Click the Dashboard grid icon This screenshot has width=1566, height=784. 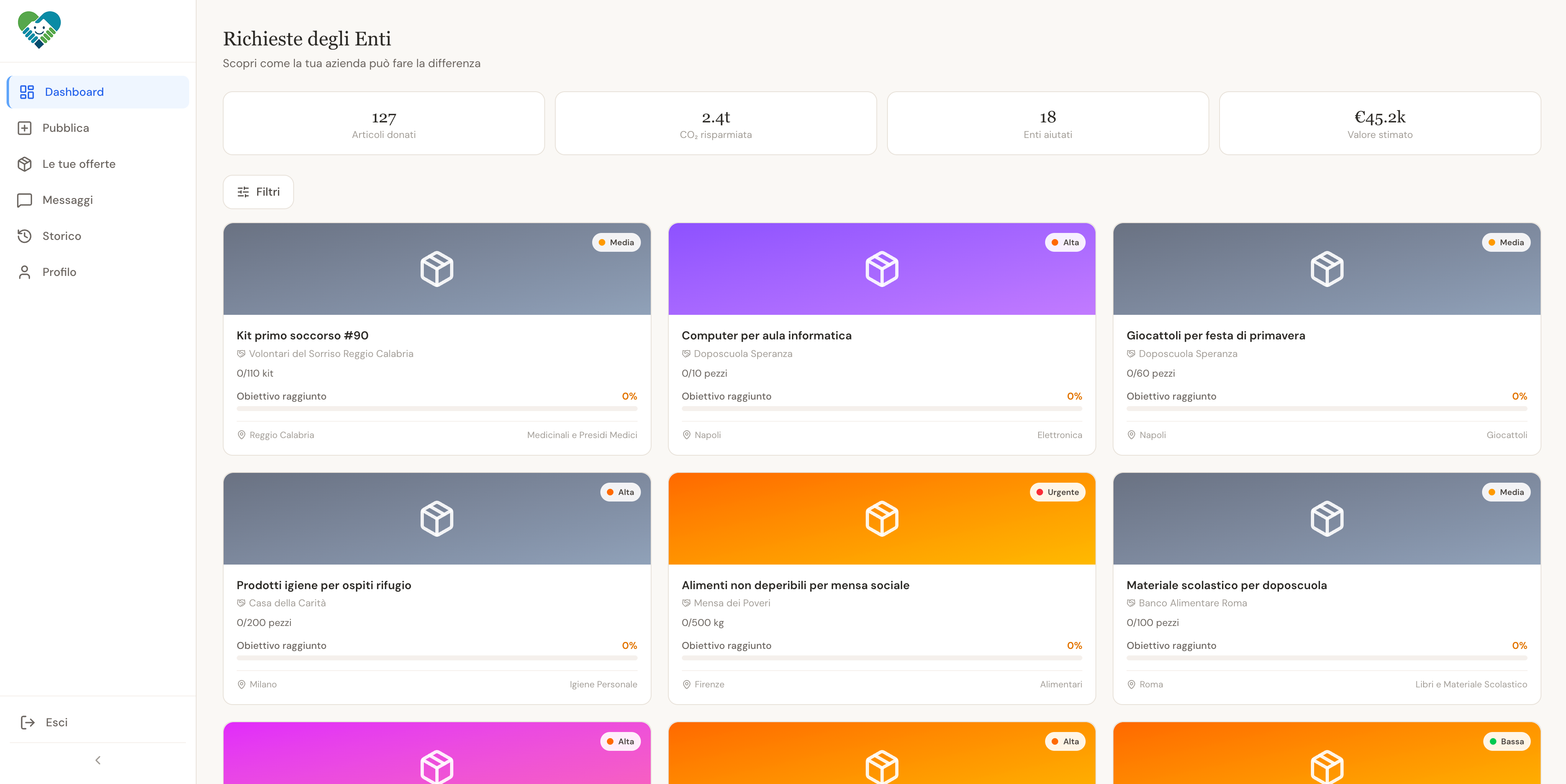click(27, 92)
